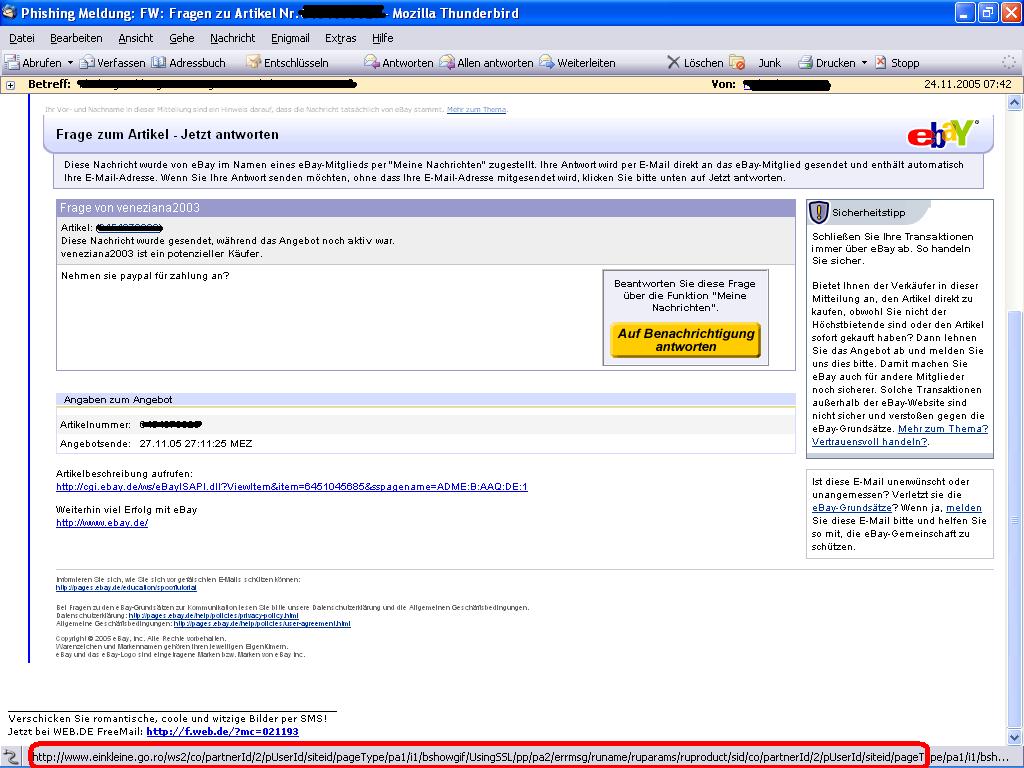
Task: Click the 'Angaben zum Angebot' heading
Action: click(118, 400)
